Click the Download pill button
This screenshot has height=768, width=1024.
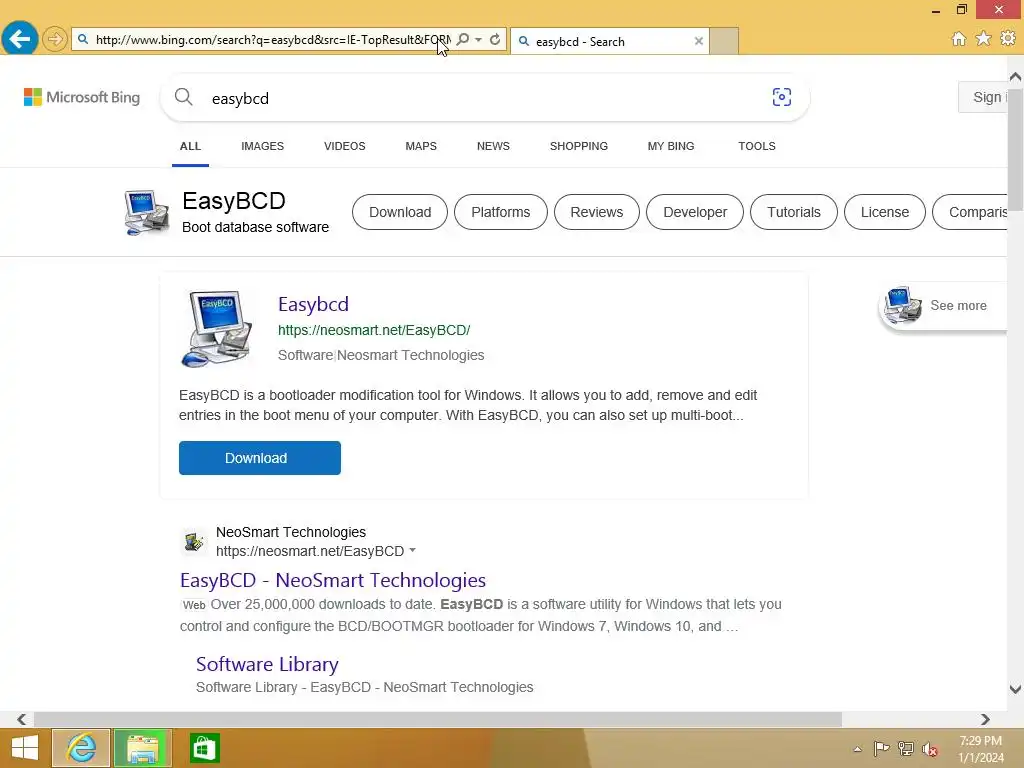tap(400, 212)
